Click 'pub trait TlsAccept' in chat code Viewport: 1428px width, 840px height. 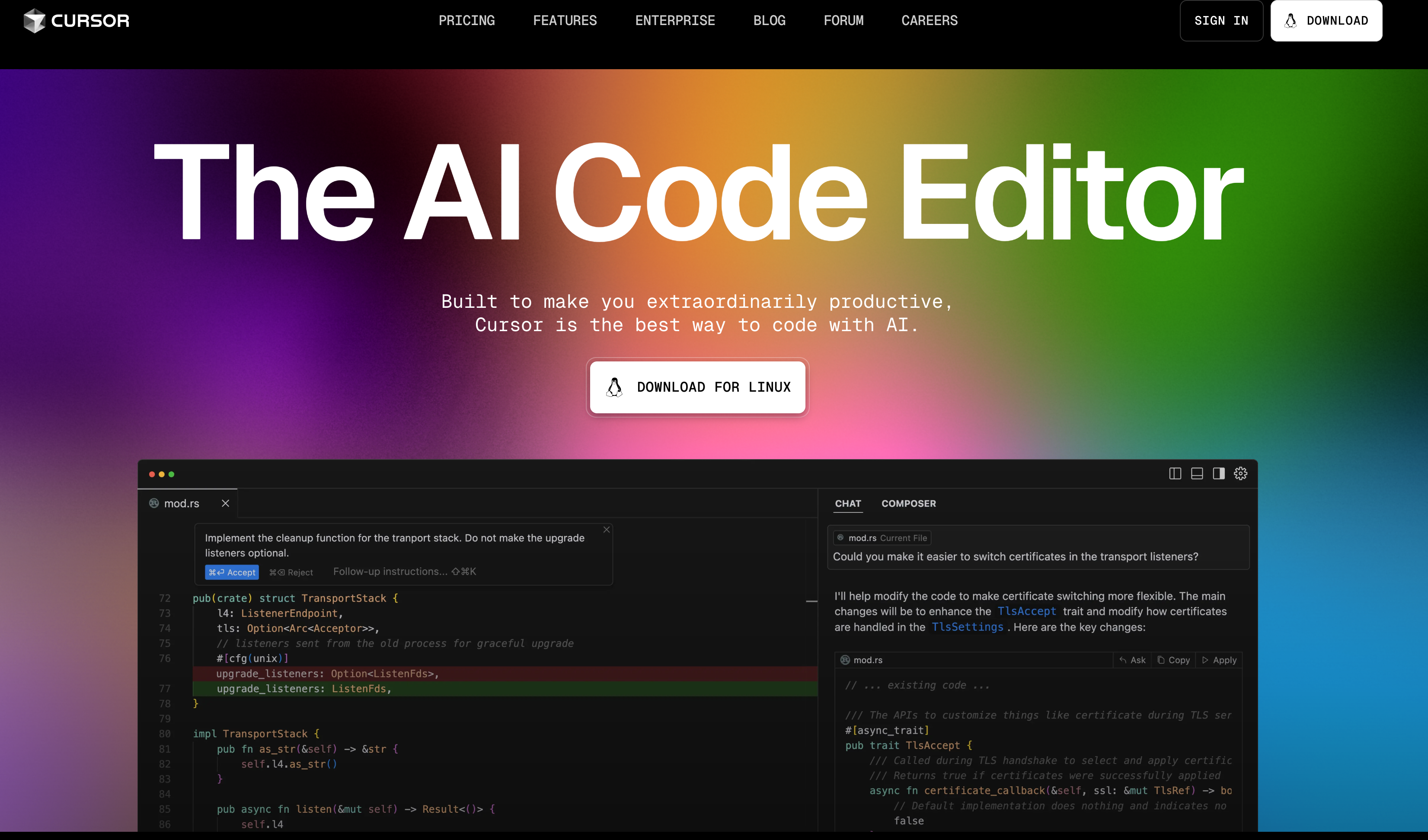coord(908,746)
